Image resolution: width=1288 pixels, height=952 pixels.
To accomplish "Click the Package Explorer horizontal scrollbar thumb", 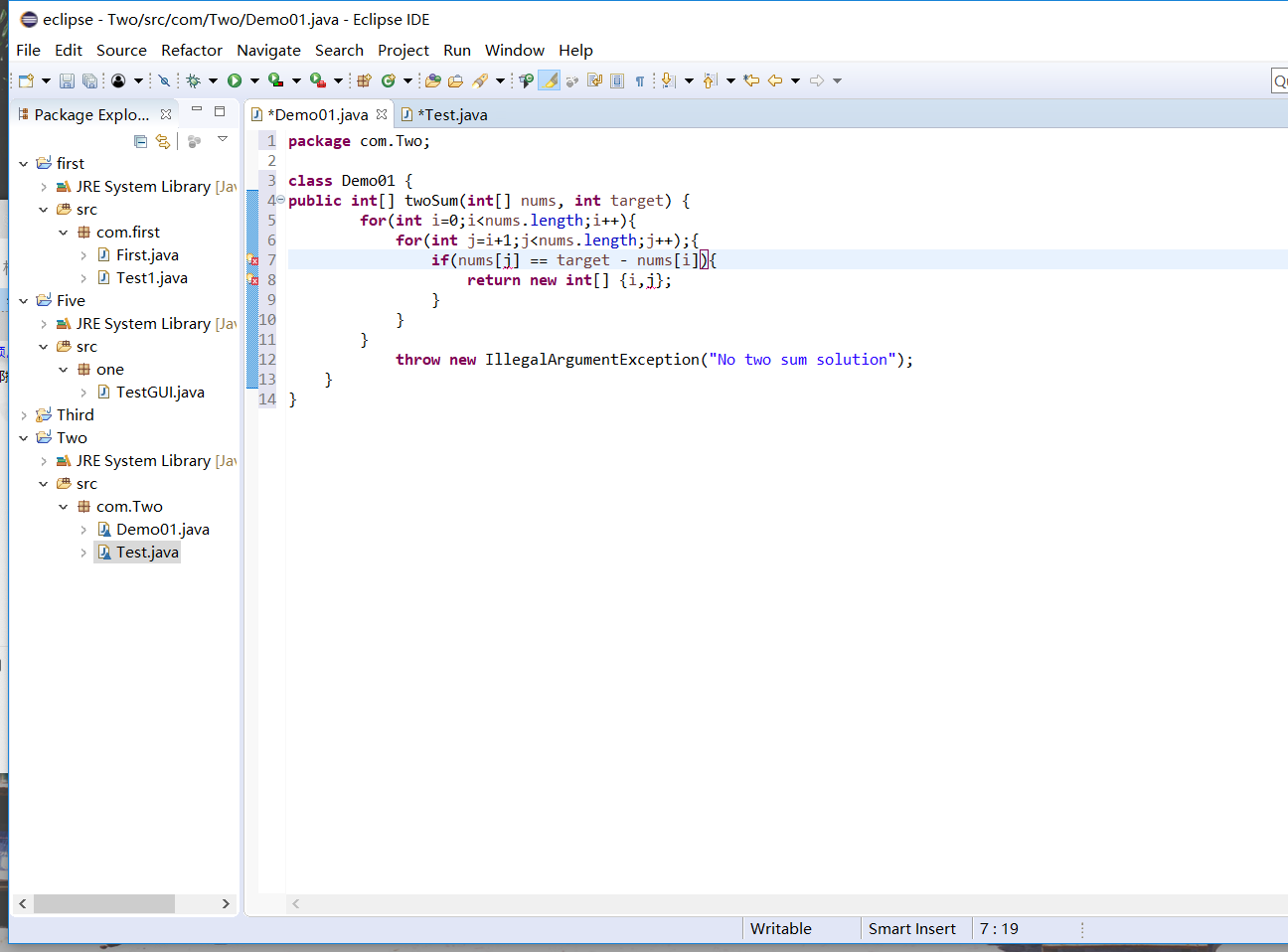I will (104, 903).
